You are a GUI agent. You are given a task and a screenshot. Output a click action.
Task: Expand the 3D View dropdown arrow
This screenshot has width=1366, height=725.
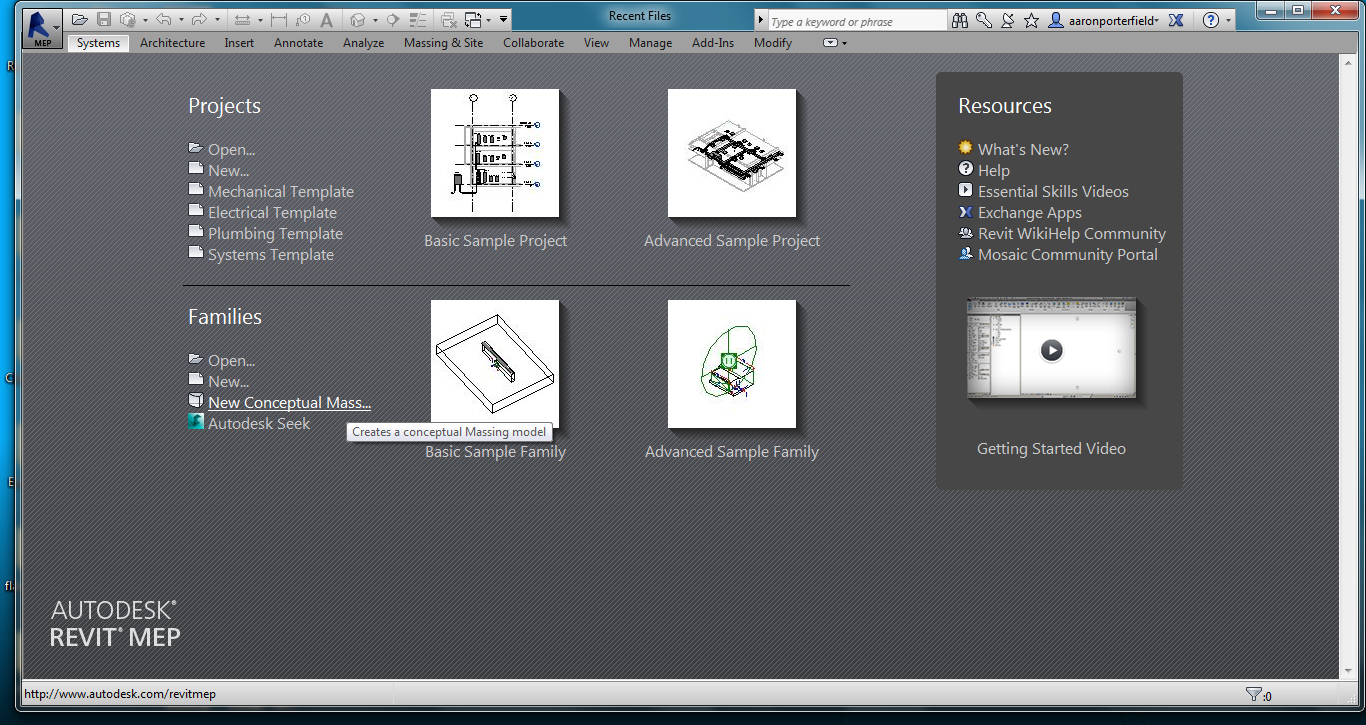[x=375, y=20]
